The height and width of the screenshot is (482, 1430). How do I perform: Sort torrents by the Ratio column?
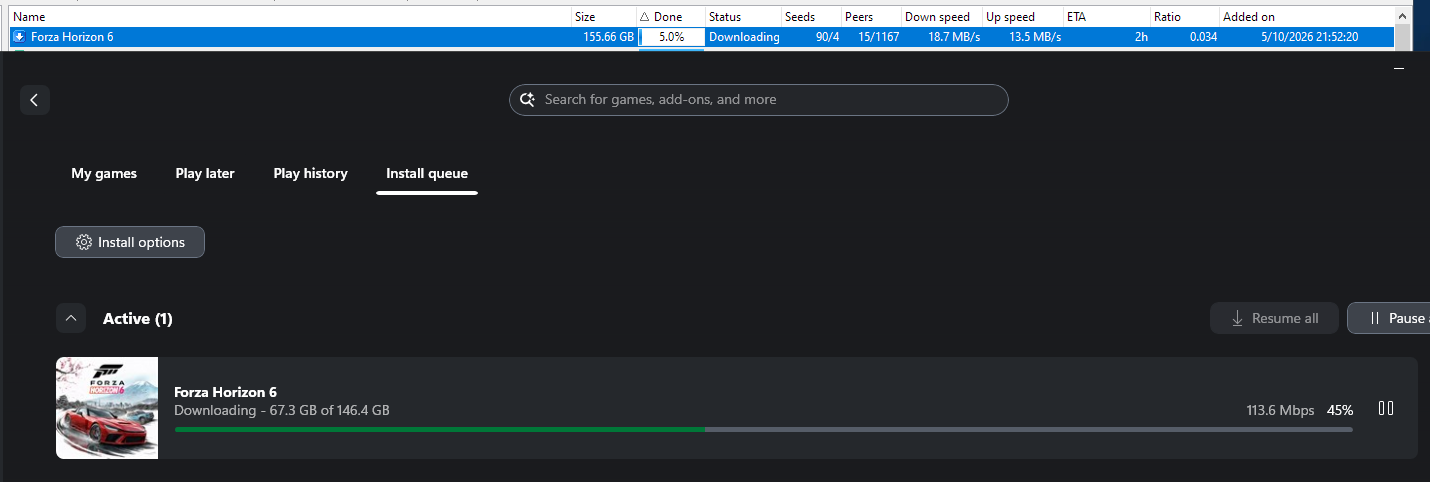[x=1184, y=17]
